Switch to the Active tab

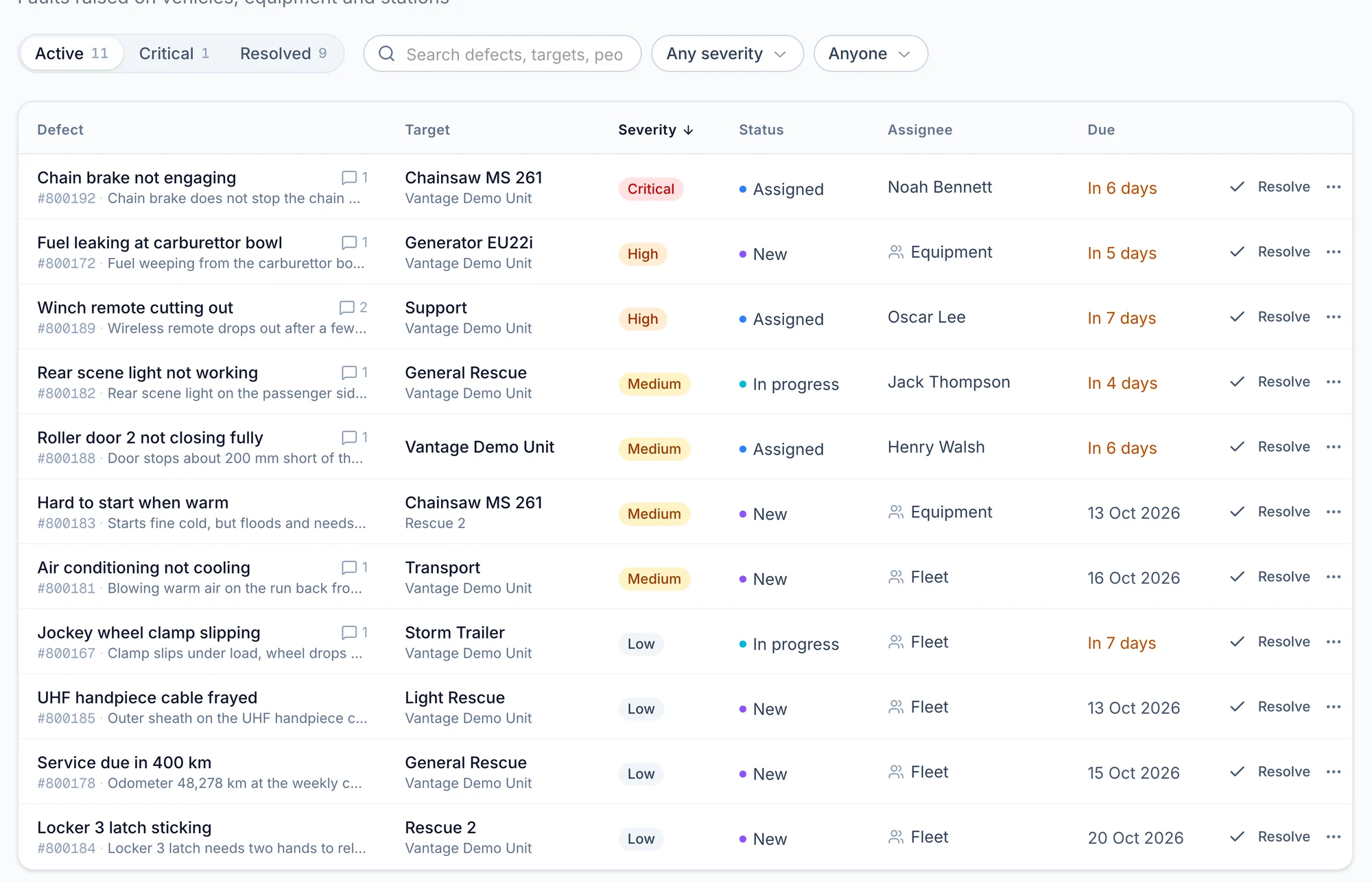(72, 53)
